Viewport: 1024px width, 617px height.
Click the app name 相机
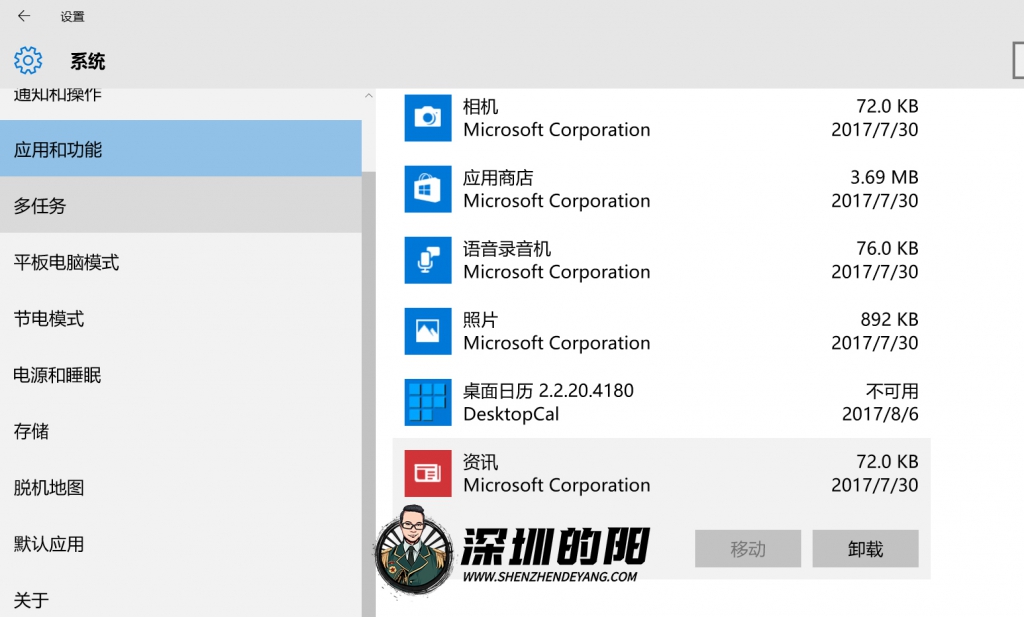[481, 106]
